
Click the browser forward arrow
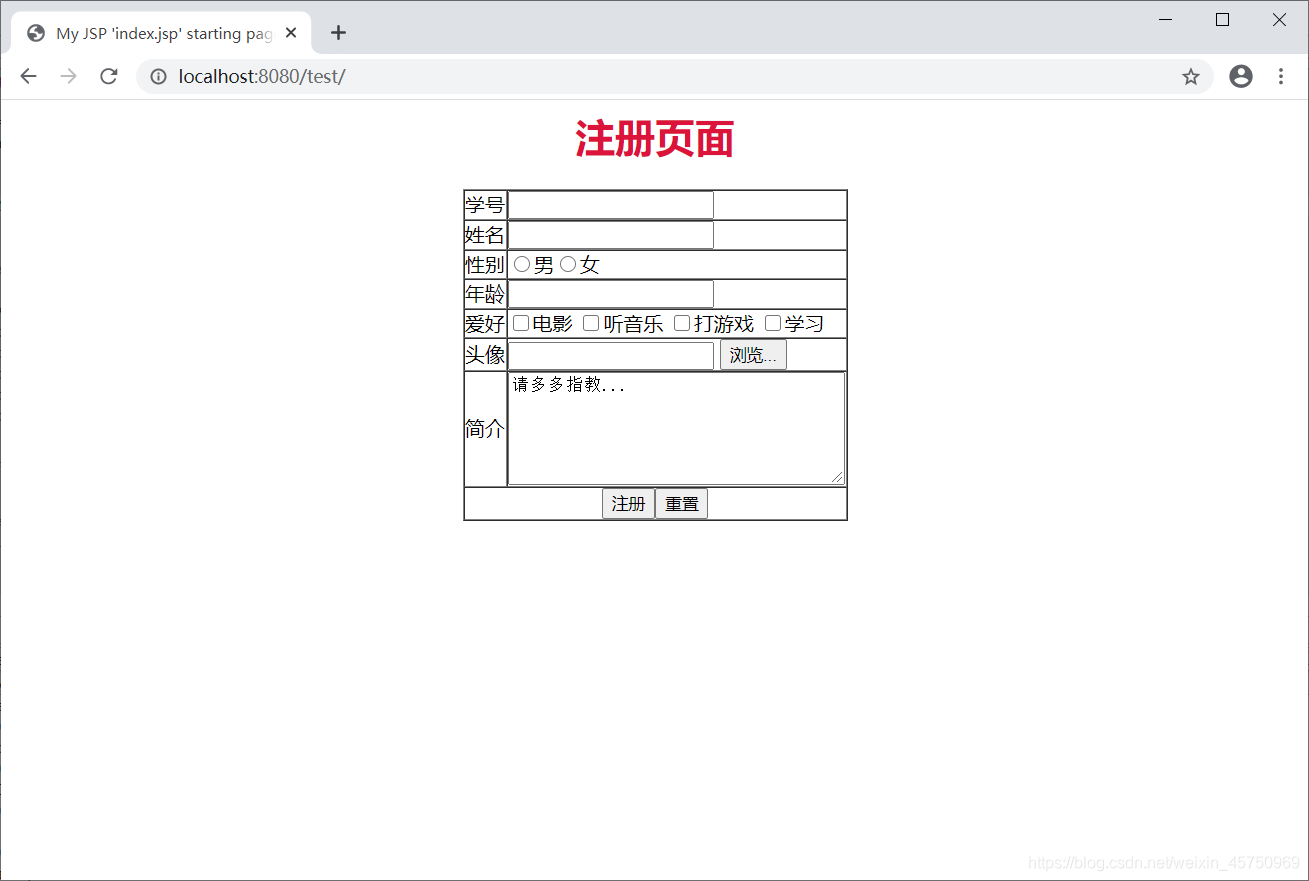tap(67, 76)
